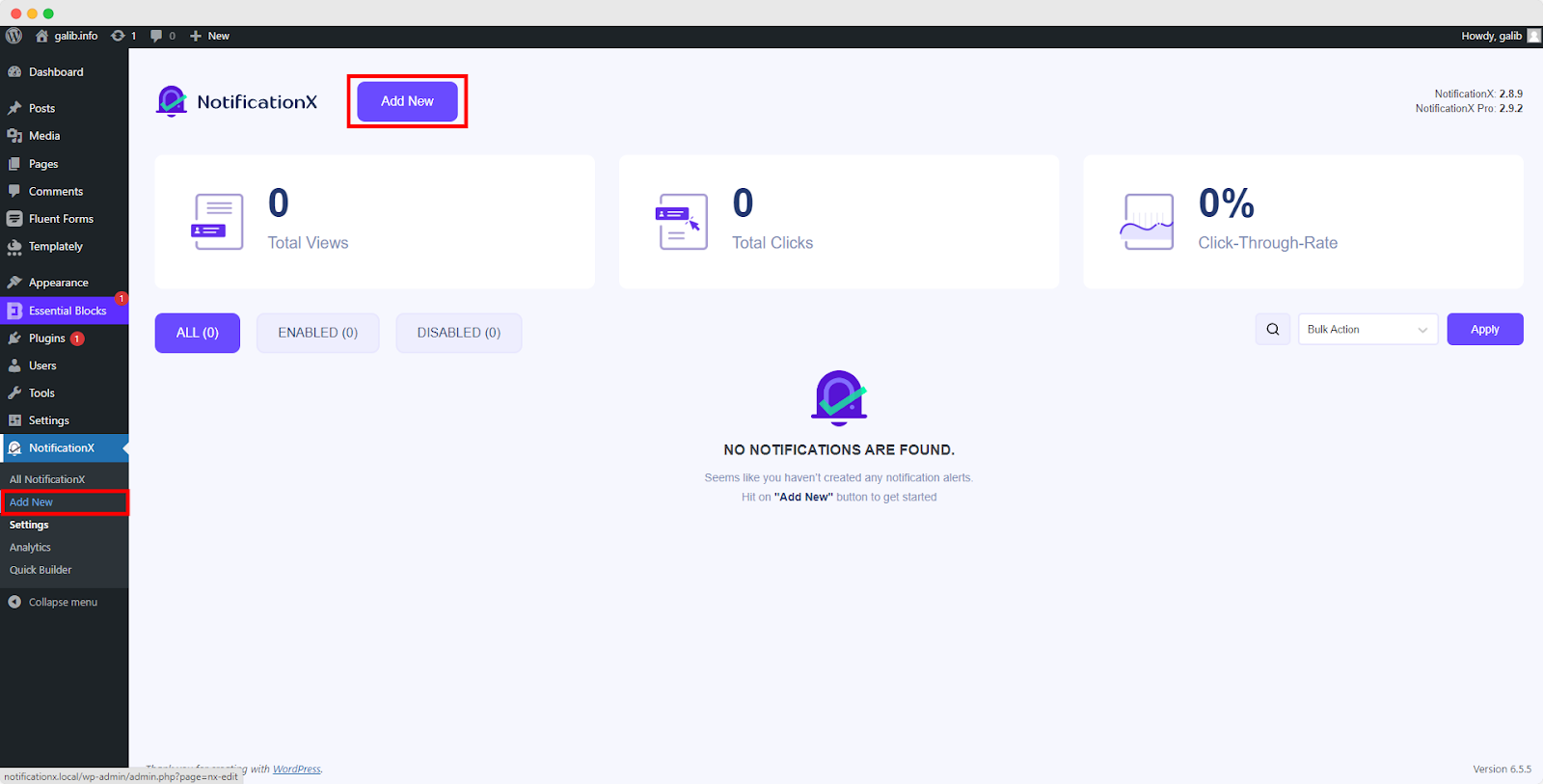Click the updates icon showing 1
This screenshot has height=784, width=1543.
(123, 36)
